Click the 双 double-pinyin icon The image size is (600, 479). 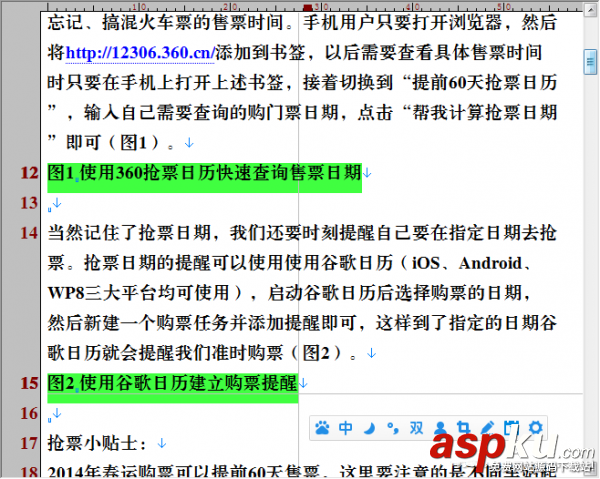click(416, 428)
